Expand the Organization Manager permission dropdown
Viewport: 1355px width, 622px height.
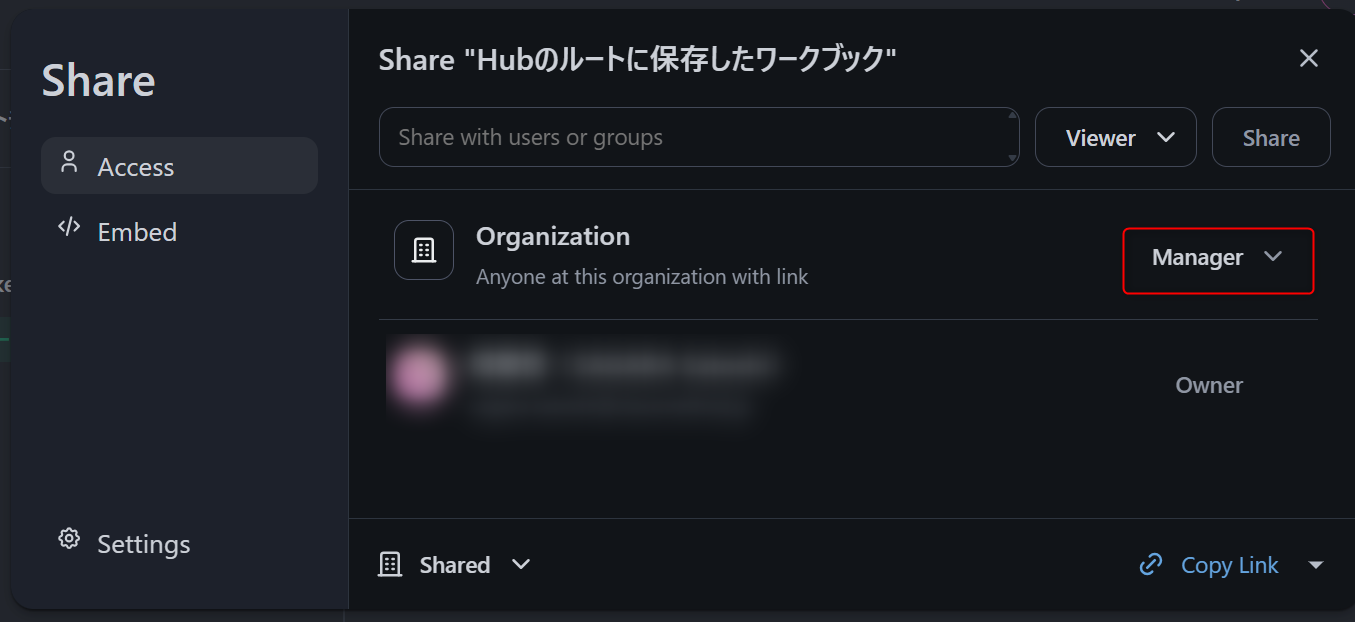click(x=1217, y=258)
